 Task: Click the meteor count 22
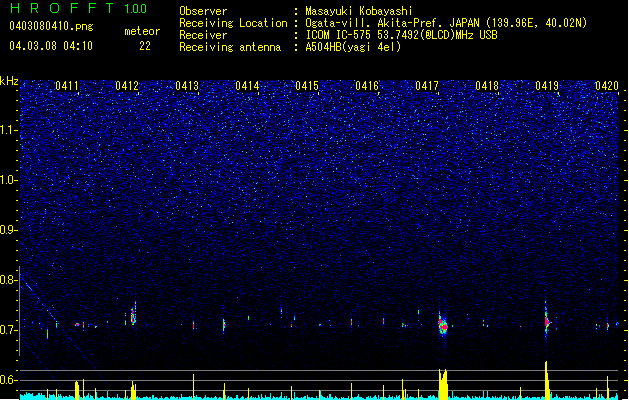145,46
